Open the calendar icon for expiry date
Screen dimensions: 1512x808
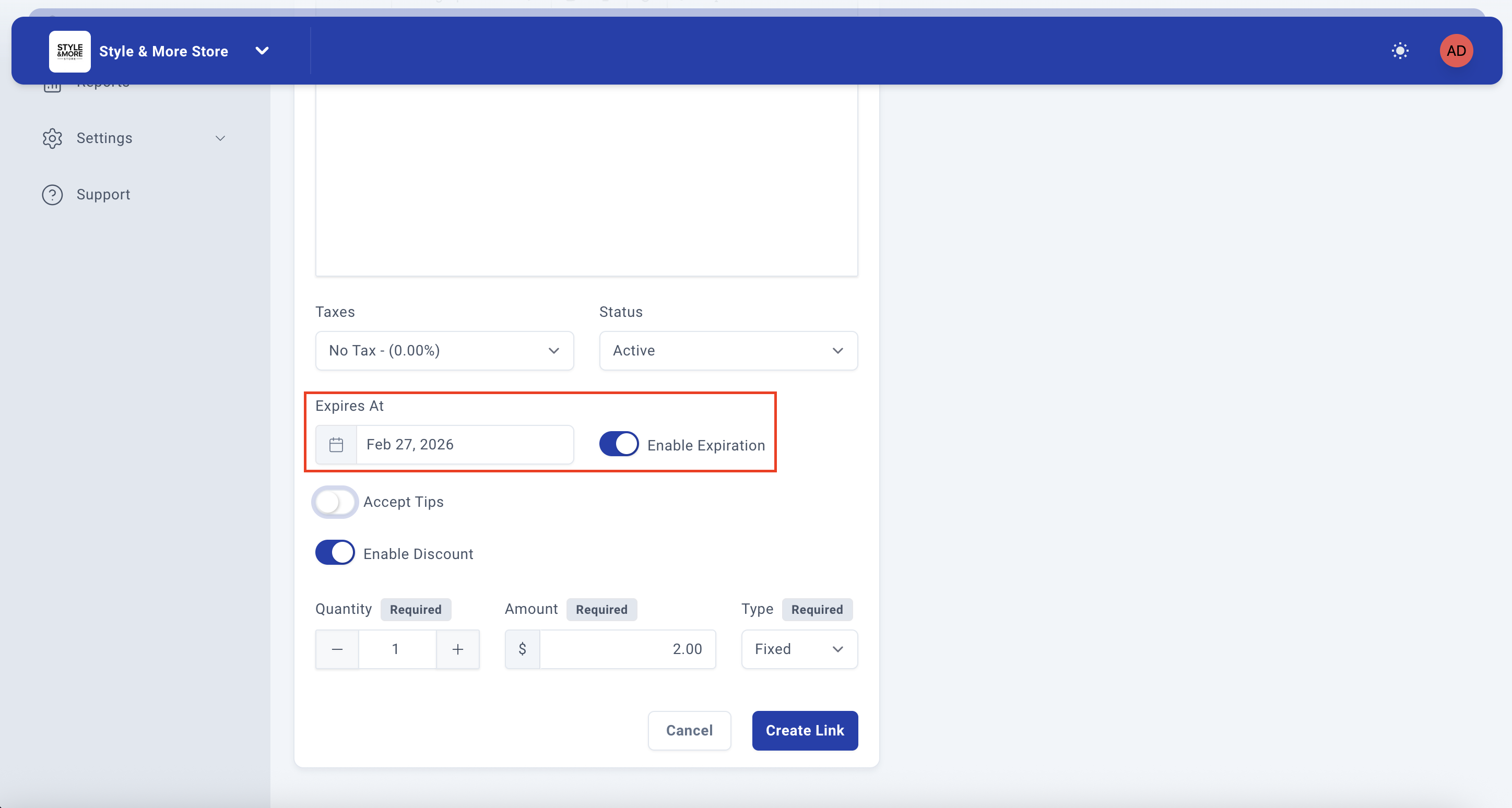[336, 445]
